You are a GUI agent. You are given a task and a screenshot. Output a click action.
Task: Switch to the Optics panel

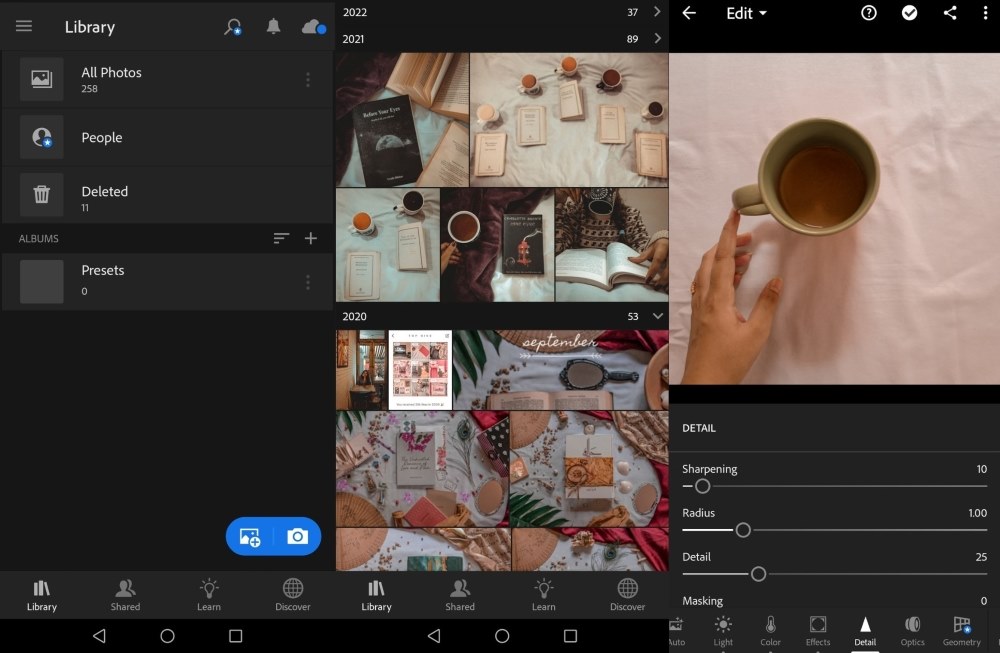click(912, 630)
